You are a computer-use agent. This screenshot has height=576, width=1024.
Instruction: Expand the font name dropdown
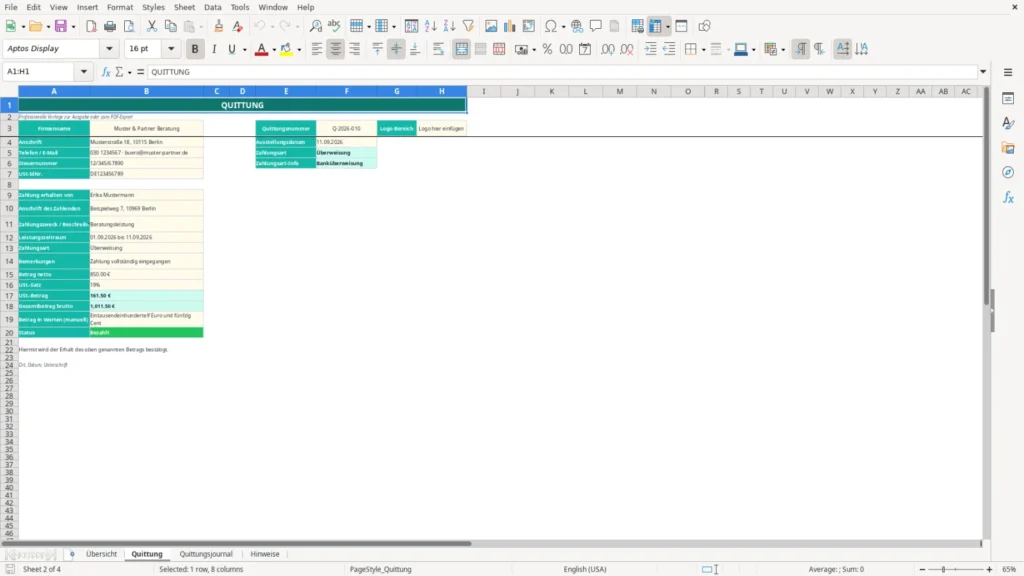tap(109, 48)
